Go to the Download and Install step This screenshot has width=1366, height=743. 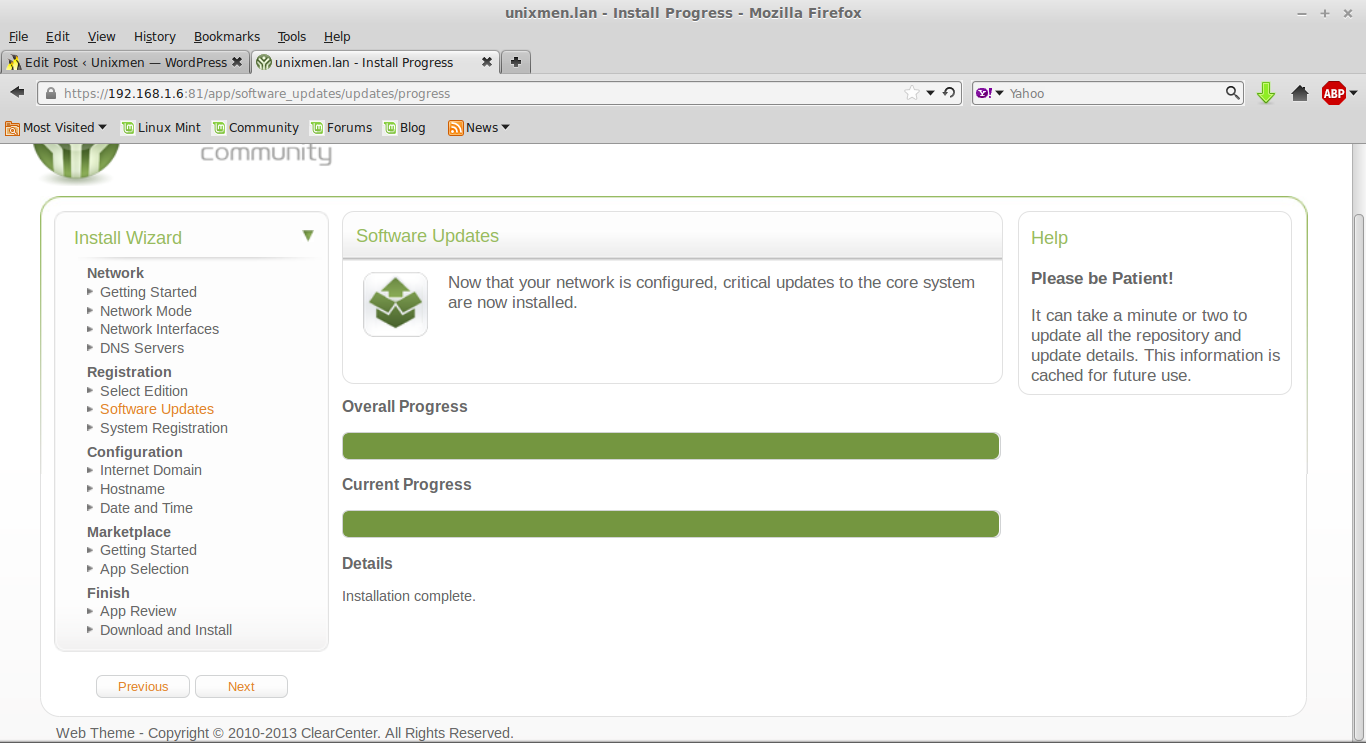(166, 630)
